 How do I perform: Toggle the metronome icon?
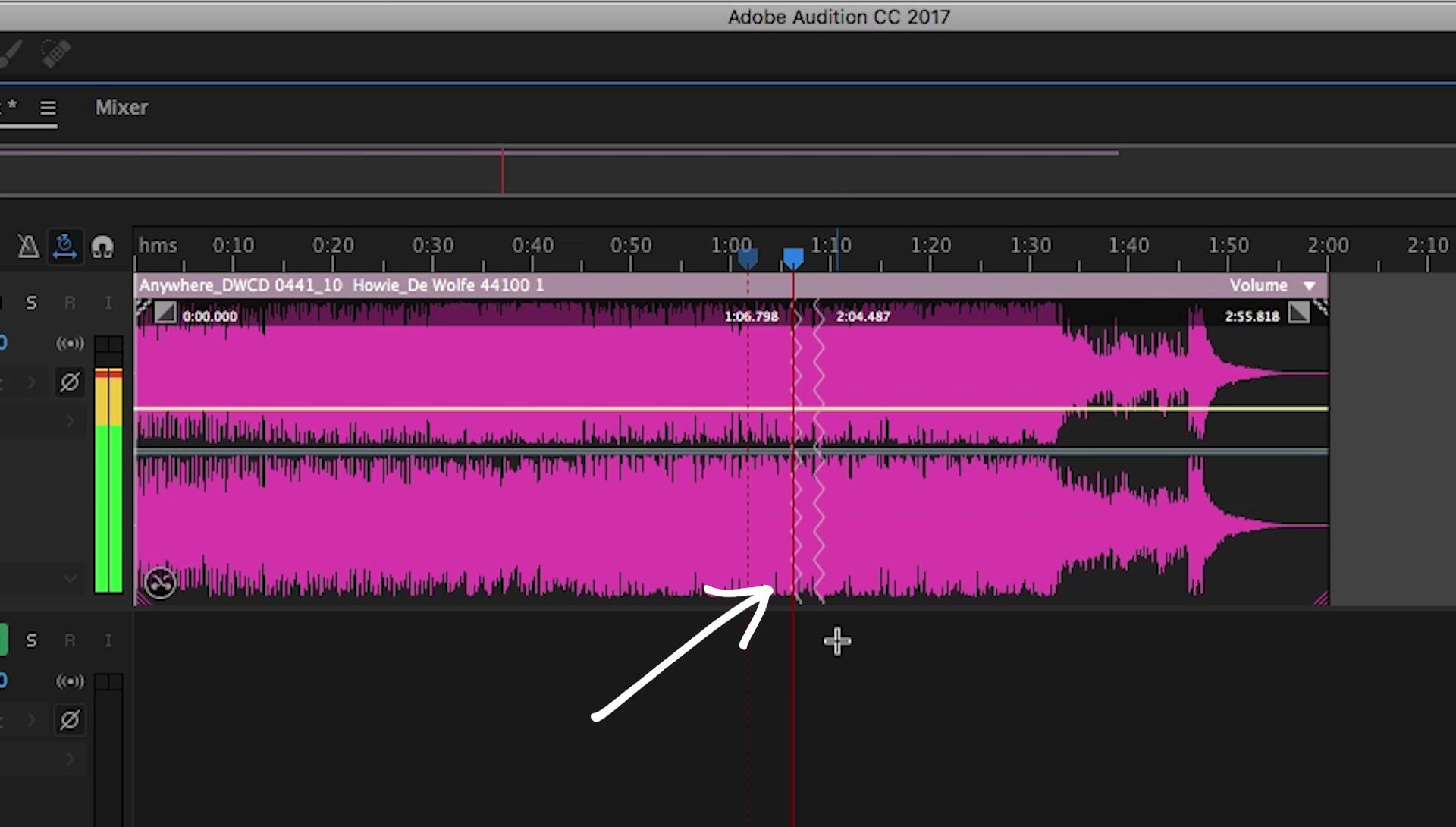coord(28,247)
